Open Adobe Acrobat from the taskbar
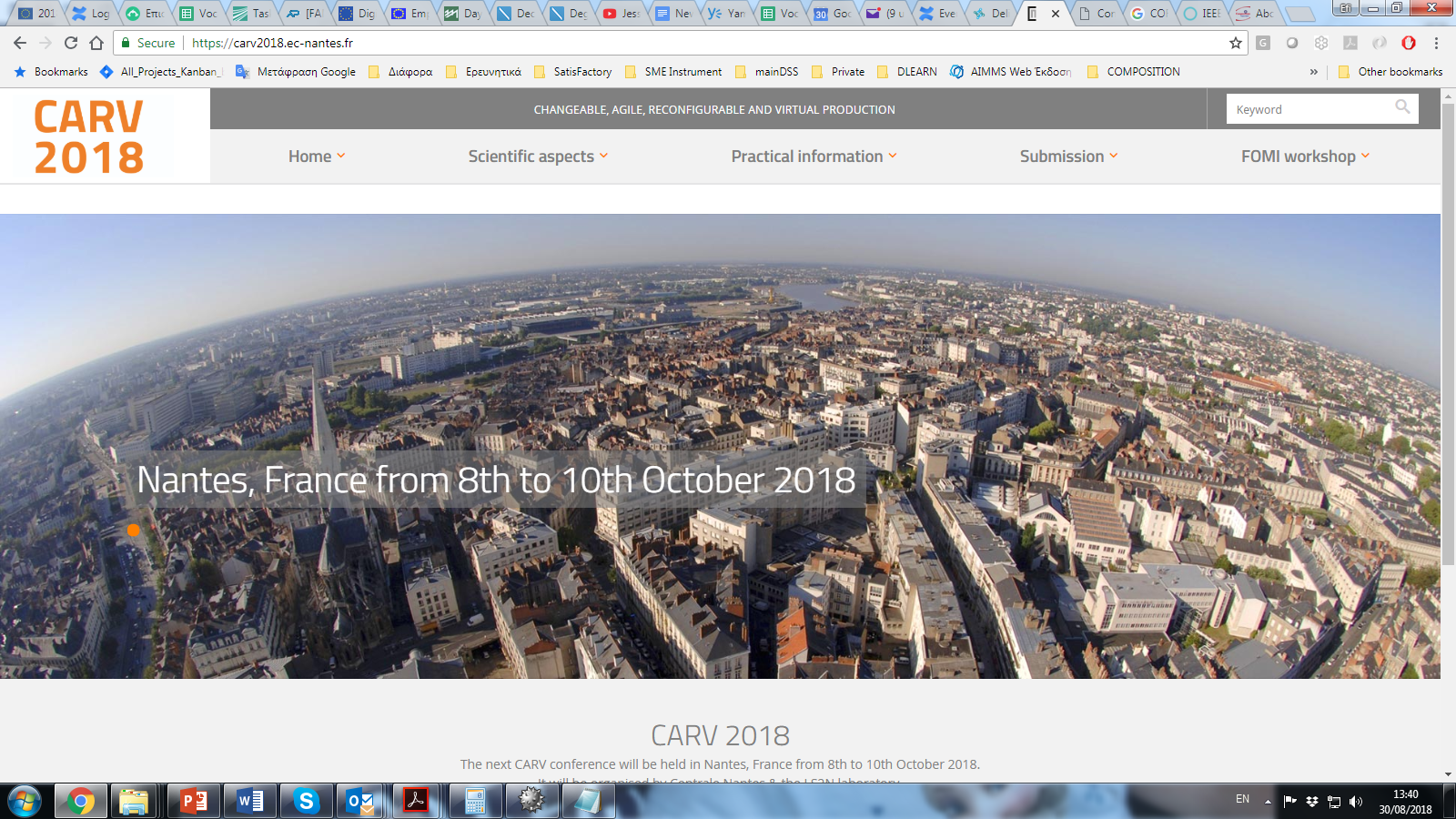1456x819 pixels. [x=417, y=802]
